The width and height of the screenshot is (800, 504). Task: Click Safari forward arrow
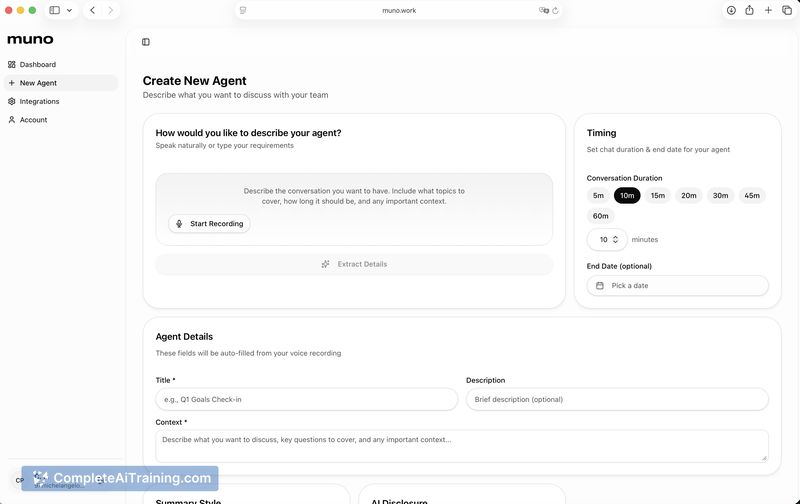[110, 10]
